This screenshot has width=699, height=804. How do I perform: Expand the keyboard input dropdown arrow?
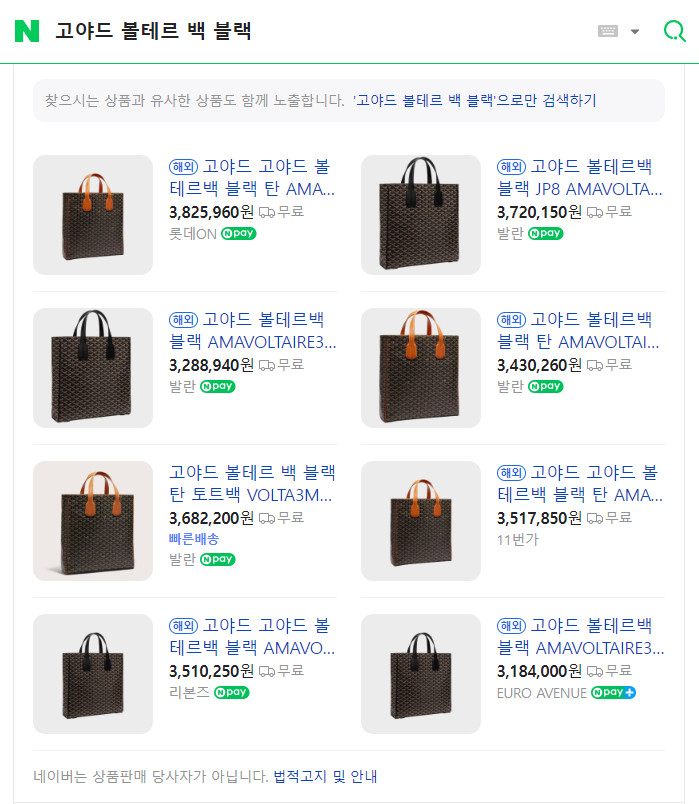pyautogui.click(x=634, y=32)
